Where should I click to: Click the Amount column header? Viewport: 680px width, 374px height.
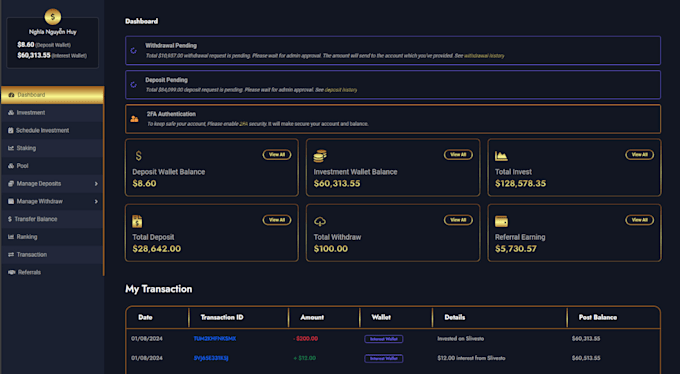click(x=312, y=318)
